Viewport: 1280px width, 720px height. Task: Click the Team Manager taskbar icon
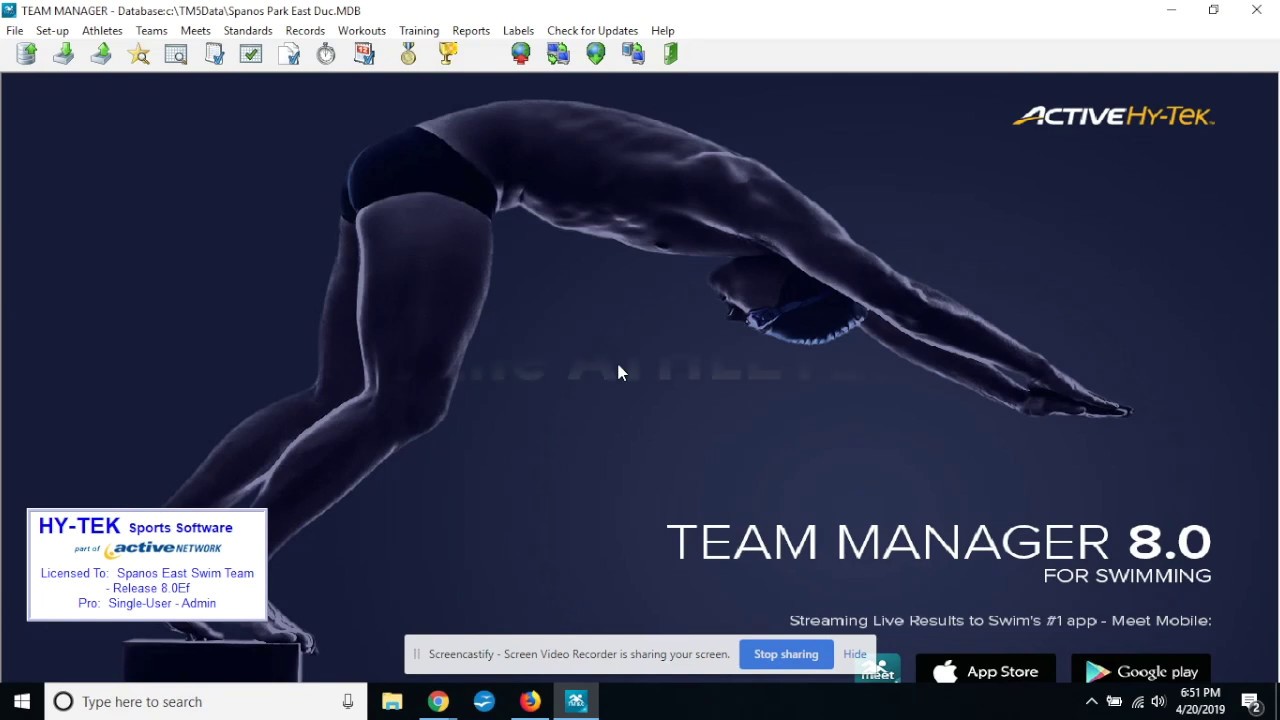[576, 702]
